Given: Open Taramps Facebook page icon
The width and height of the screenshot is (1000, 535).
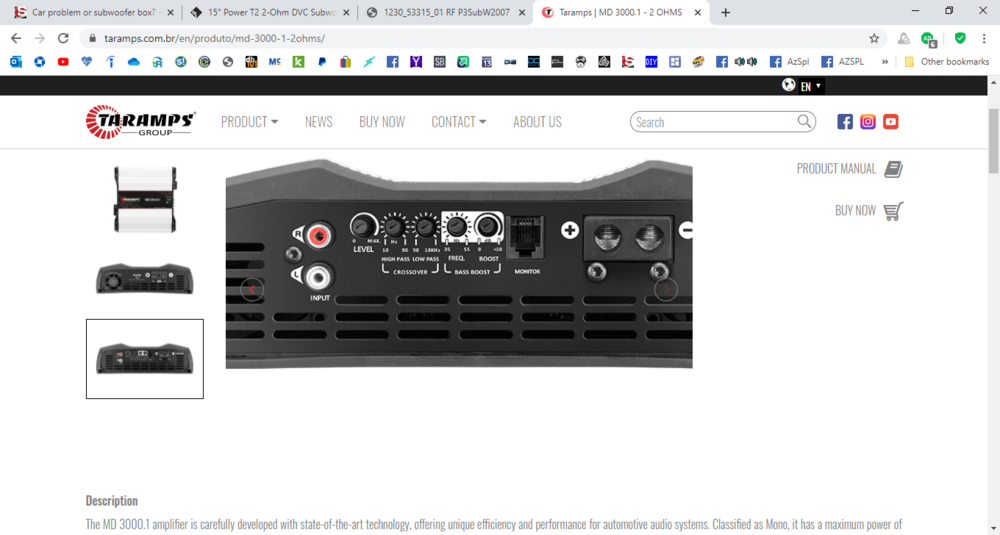Looking at the screenshot, I should click(x=844, y=122).
